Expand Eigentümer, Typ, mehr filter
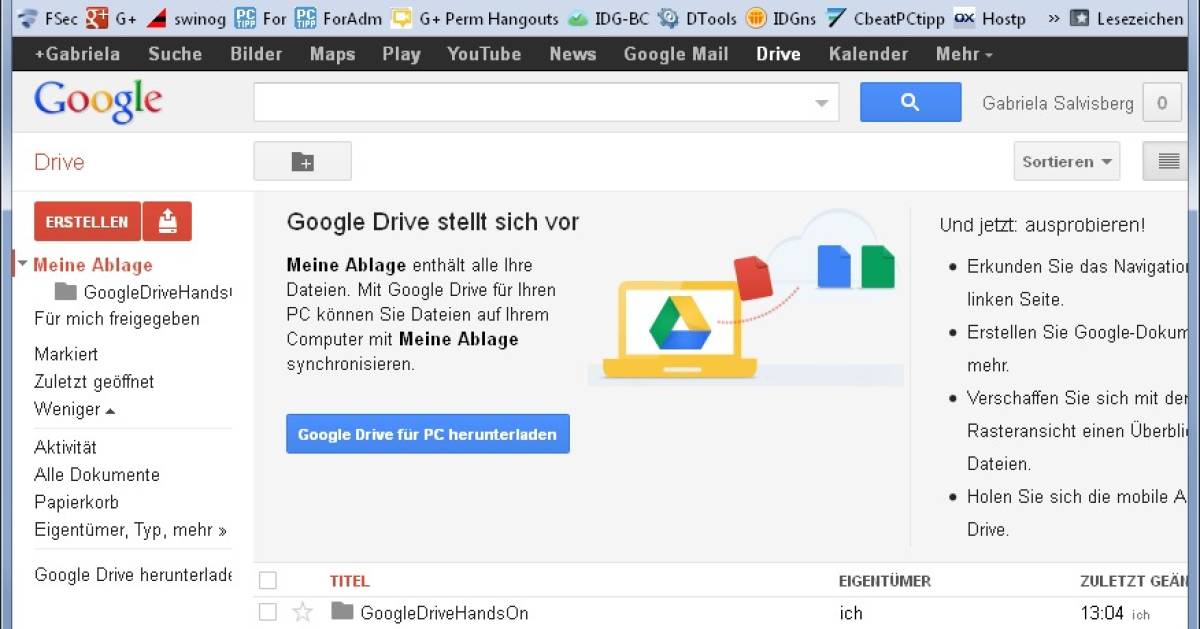 click(131, 530)
